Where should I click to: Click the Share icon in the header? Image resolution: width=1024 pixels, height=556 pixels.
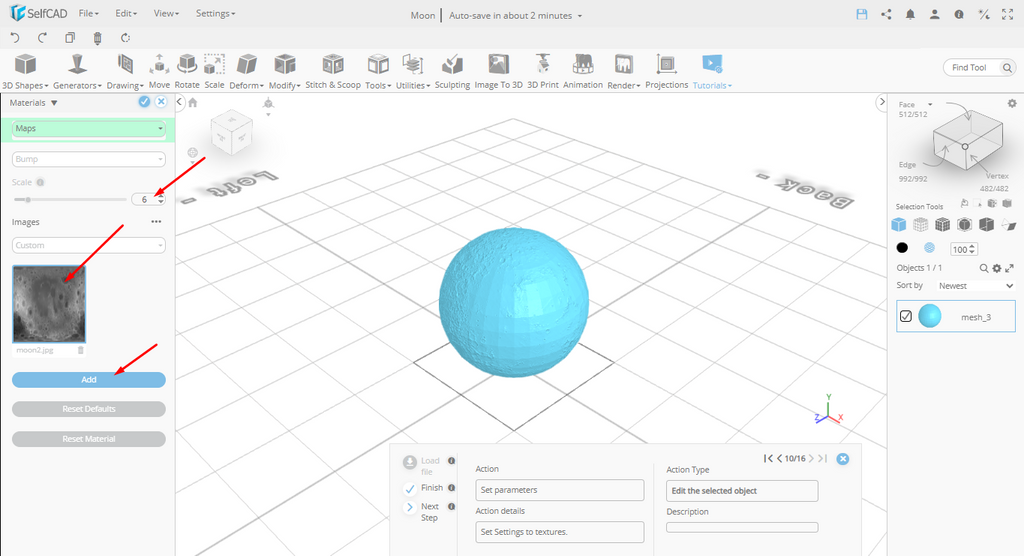click(x=886, y=14)
